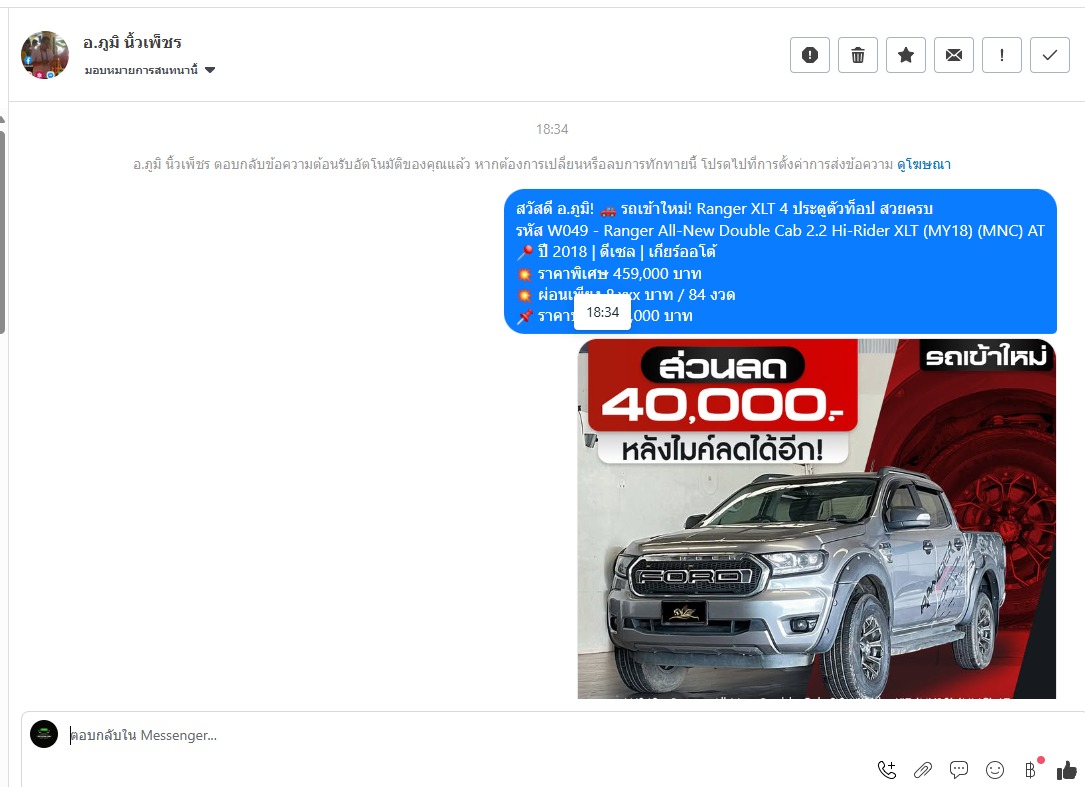Start a phone call request icon
The image size is (1085, 787).
[x=886, y=770]
